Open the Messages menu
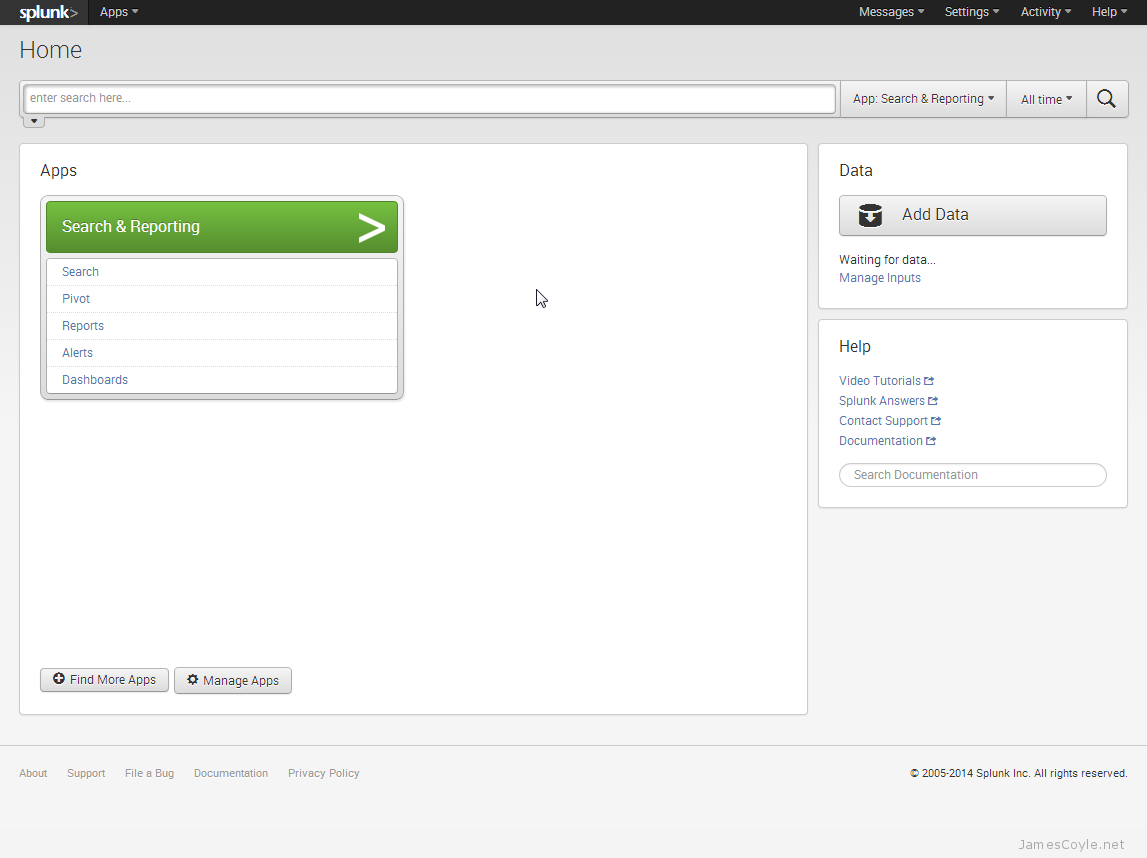This screenshot has height=858, width=1147. click(x=891, y=12)
